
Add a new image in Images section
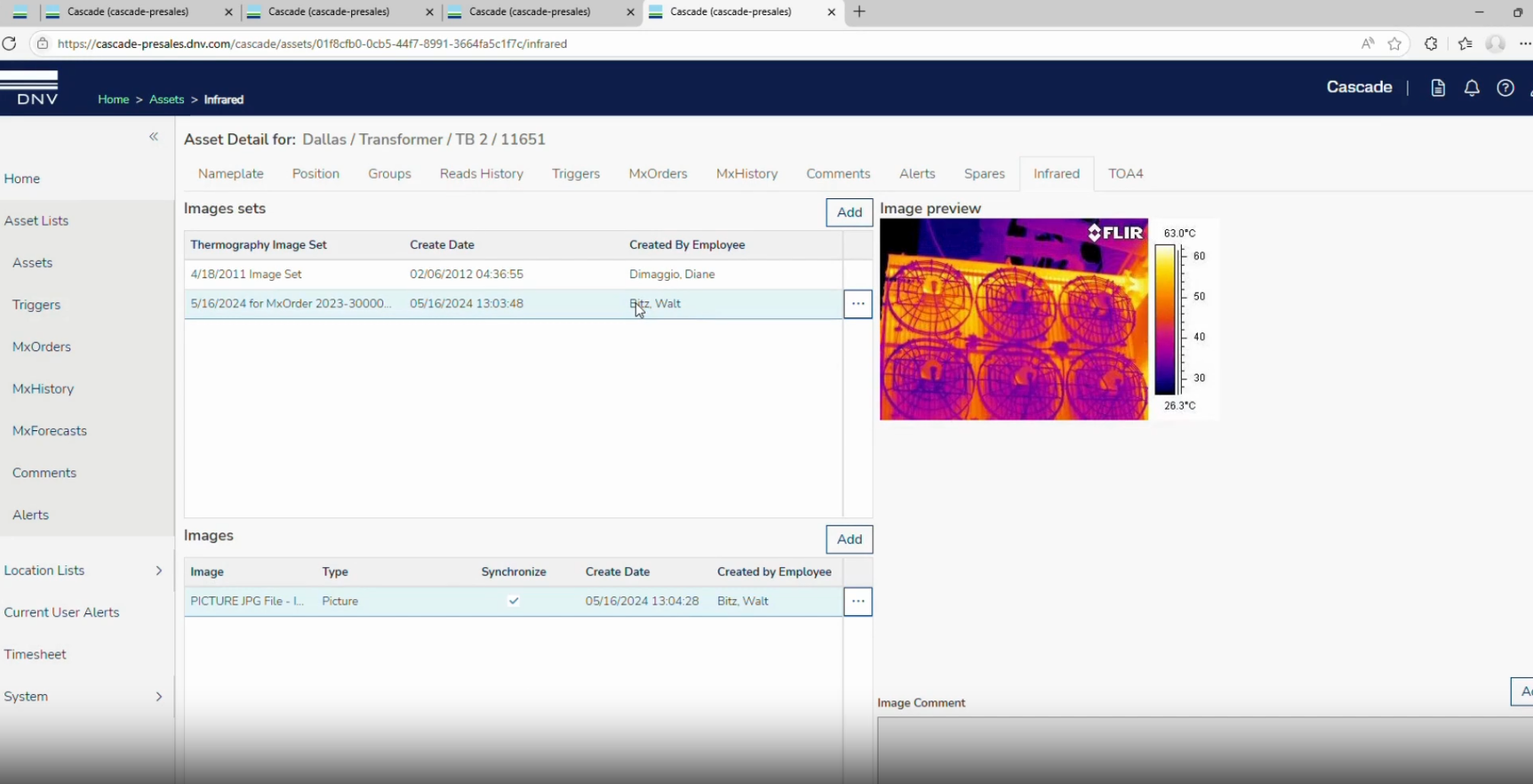(849, 540)
